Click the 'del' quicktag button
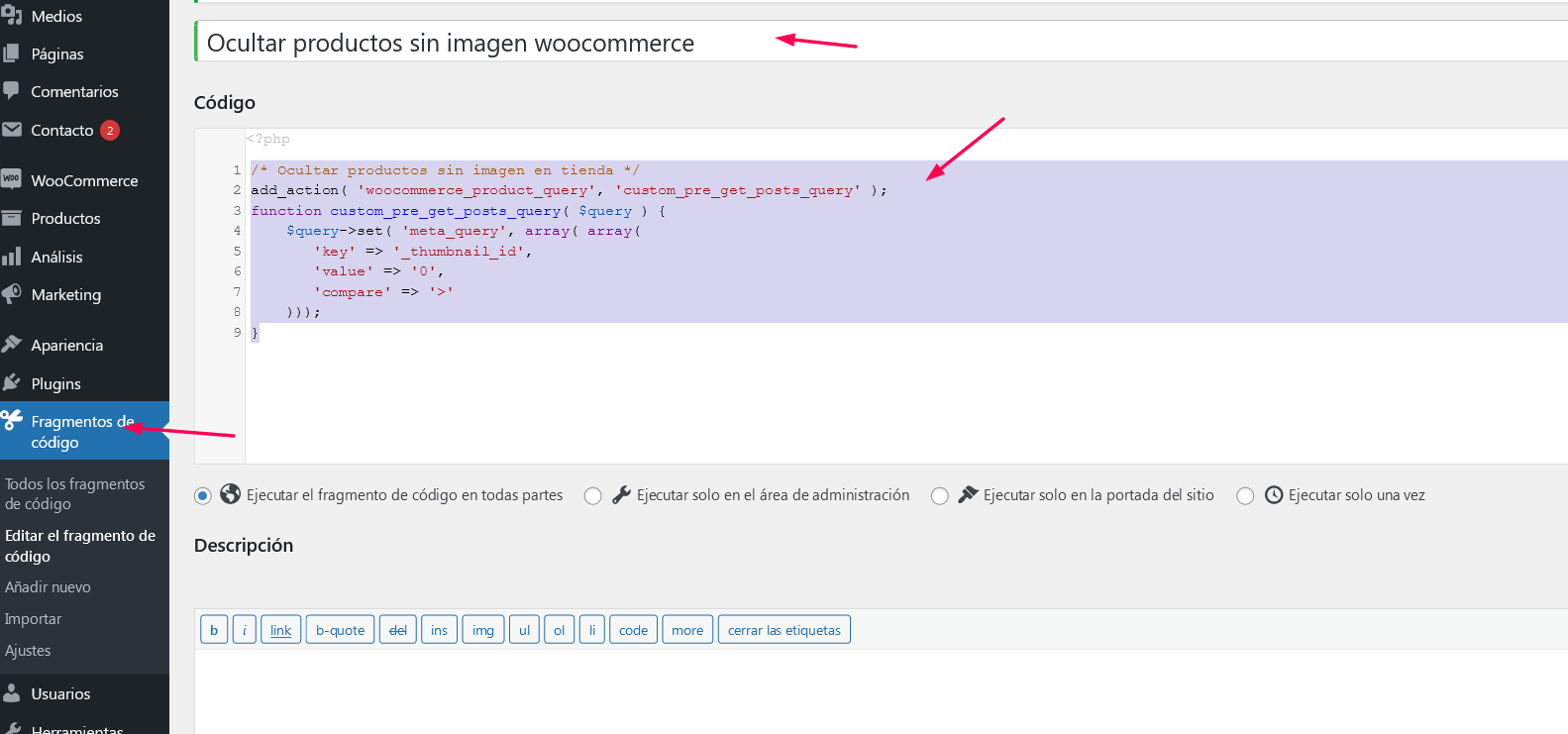1568x734 pixels. coord(398,629)
